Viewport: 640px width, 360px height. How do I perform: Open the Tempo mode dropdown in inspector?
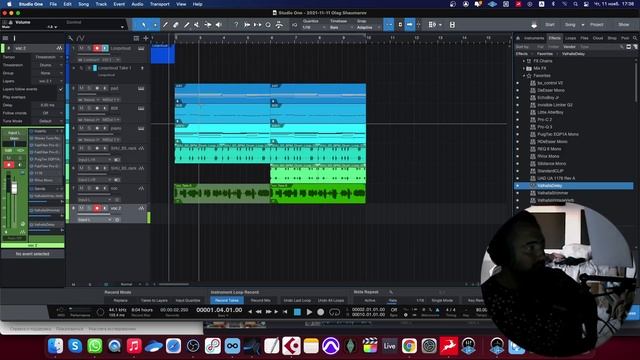47,57
